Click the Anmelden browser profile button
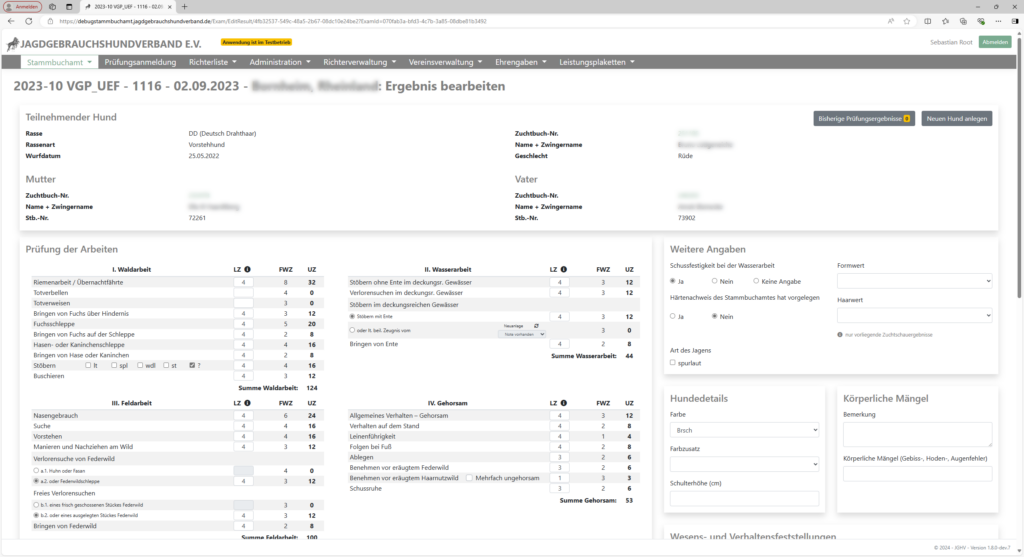The image size is (1024, 557). pyautogui.click(x=23, y=7)
